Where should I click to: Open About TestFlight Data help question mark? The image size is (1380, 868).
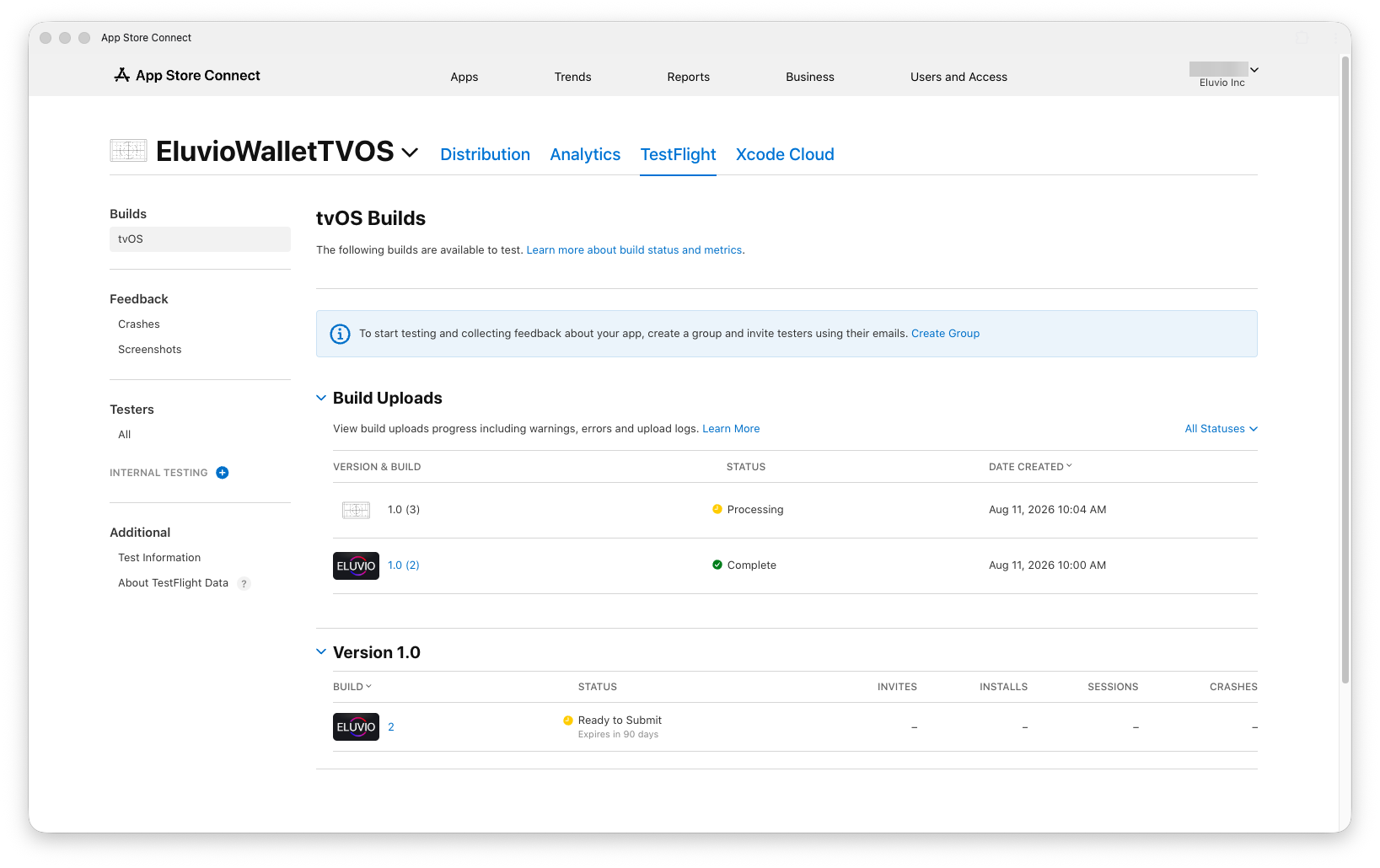[244, 583]
